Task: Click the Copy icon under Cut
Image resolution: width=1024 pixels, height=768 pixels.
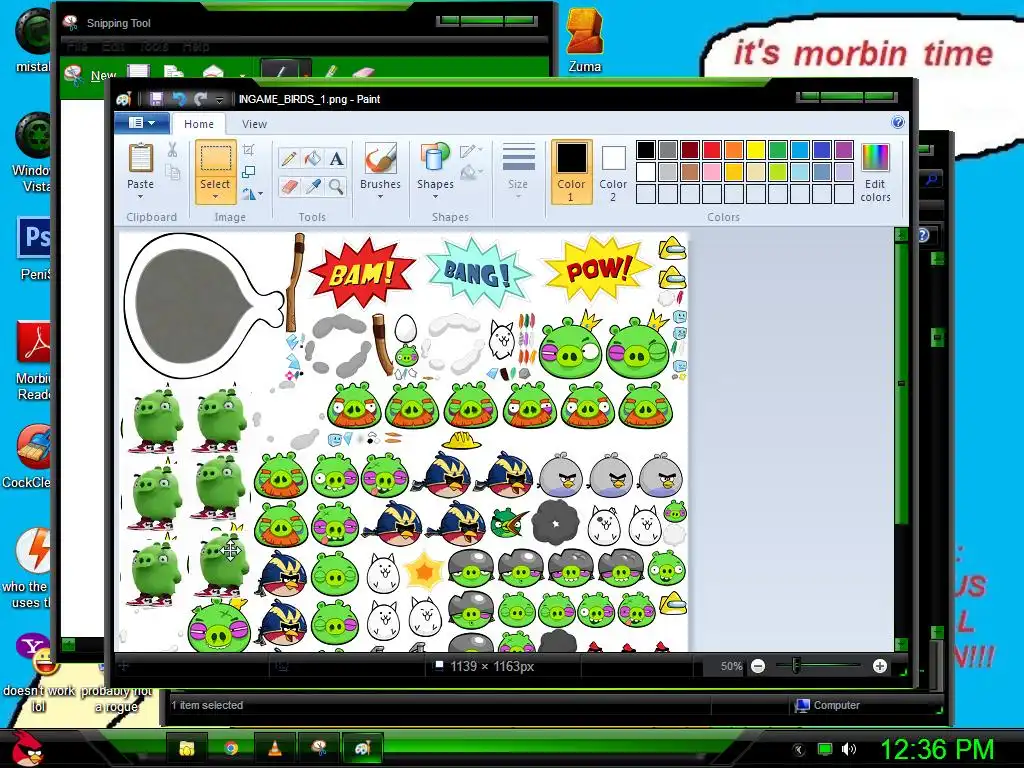Action: 172,172
